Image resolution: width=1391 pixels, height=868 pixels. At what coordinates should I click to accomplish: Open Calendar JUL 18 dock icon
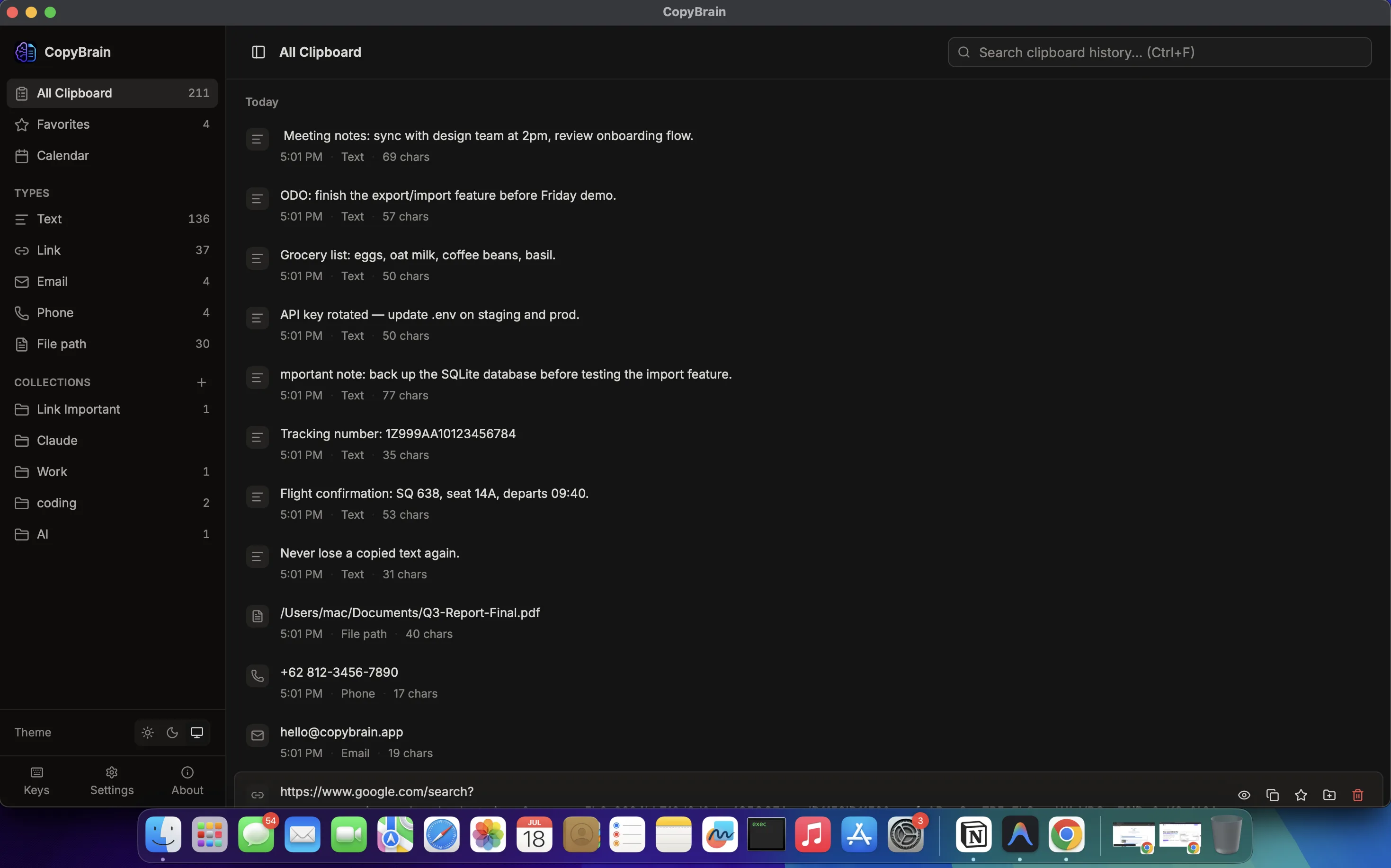coord(534,835)
